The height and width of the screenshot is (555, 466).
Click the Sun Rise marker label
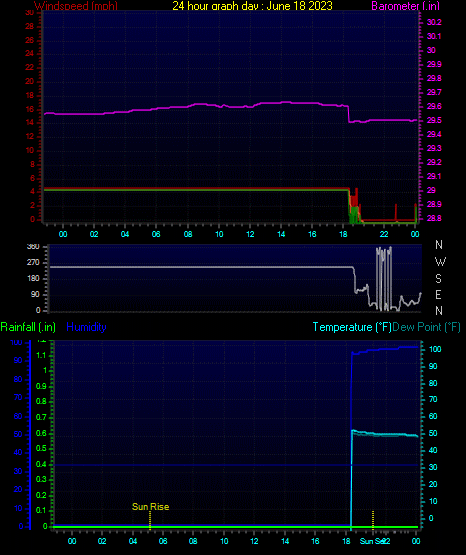pos(150,507)
